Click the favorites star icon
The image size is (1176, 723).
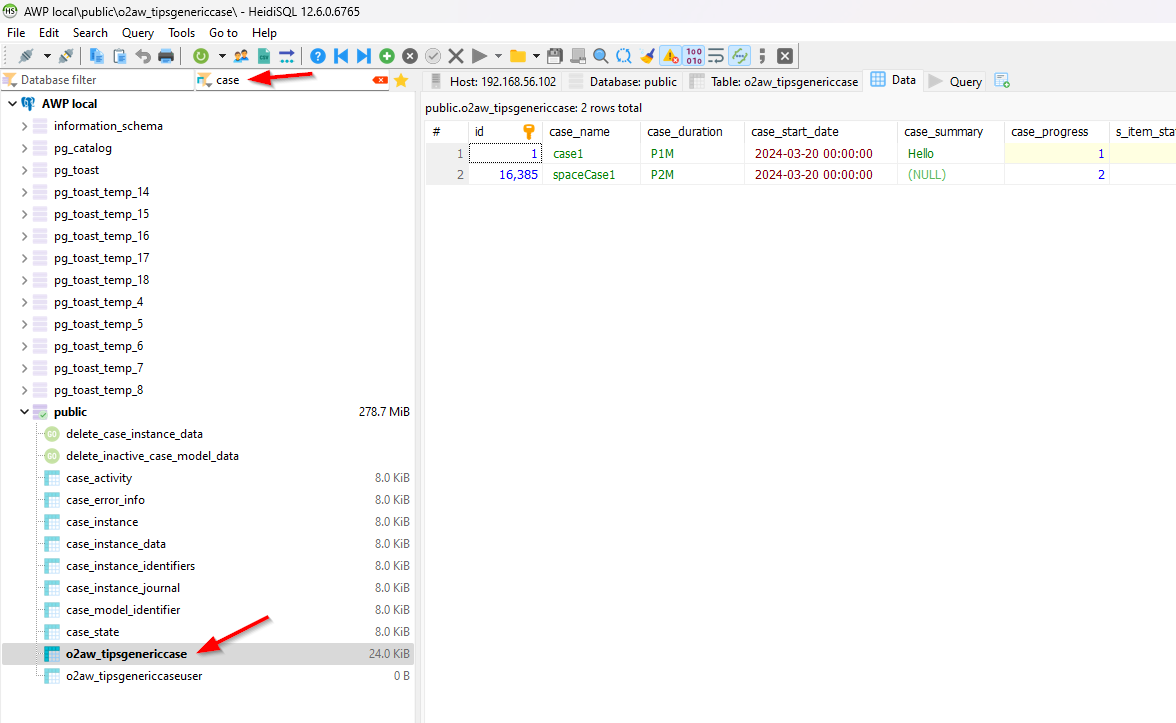[x=401, y=80]
